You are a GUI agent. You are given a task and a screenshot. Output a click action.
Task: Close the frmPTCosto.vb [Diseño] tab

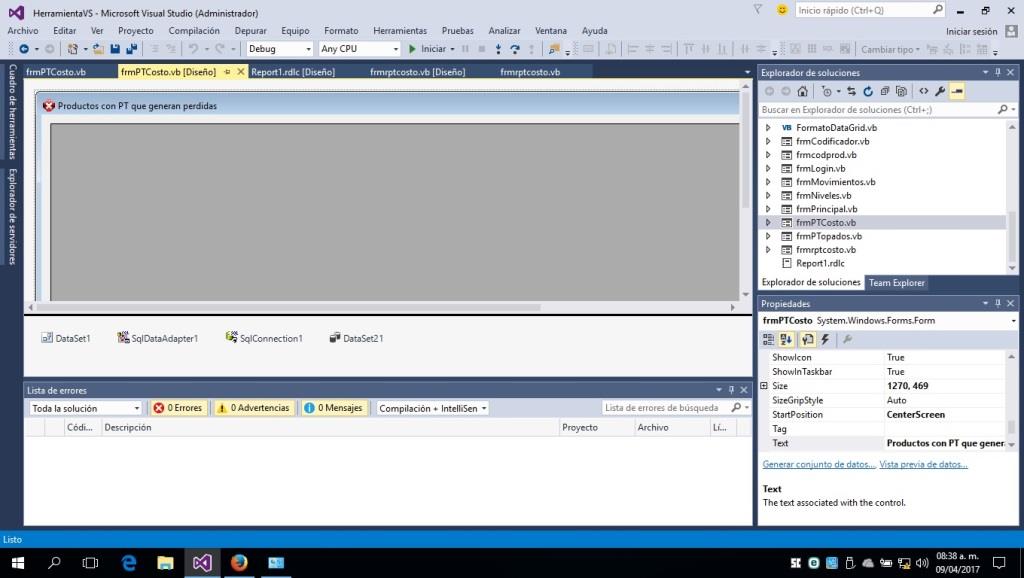[x=240, y=72]
